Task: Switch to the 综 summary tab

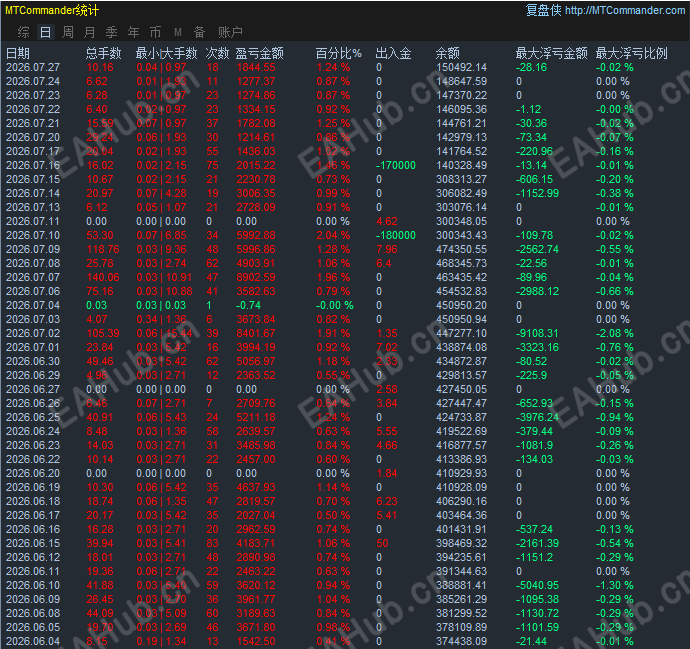Action: pos(23,32)
